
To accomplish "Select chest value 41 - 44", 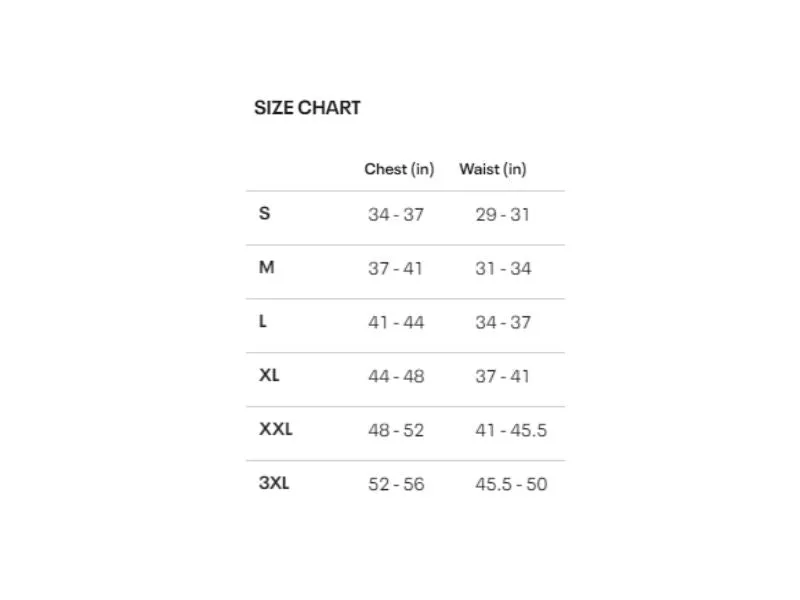I will click(x=396, y=323).
